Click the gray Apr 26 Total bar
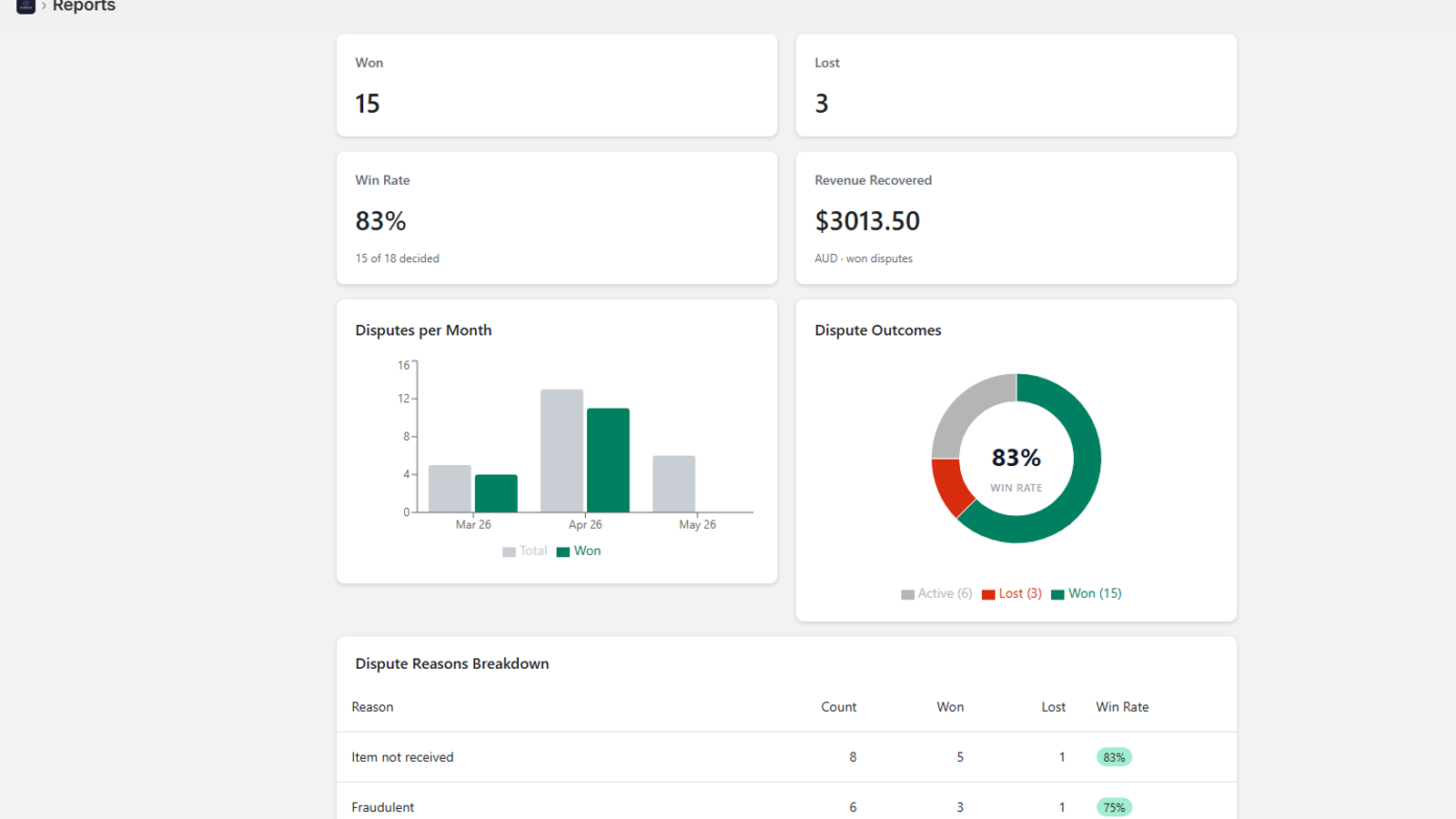This screenshot has width=1456, height=819. coord(561,450)
